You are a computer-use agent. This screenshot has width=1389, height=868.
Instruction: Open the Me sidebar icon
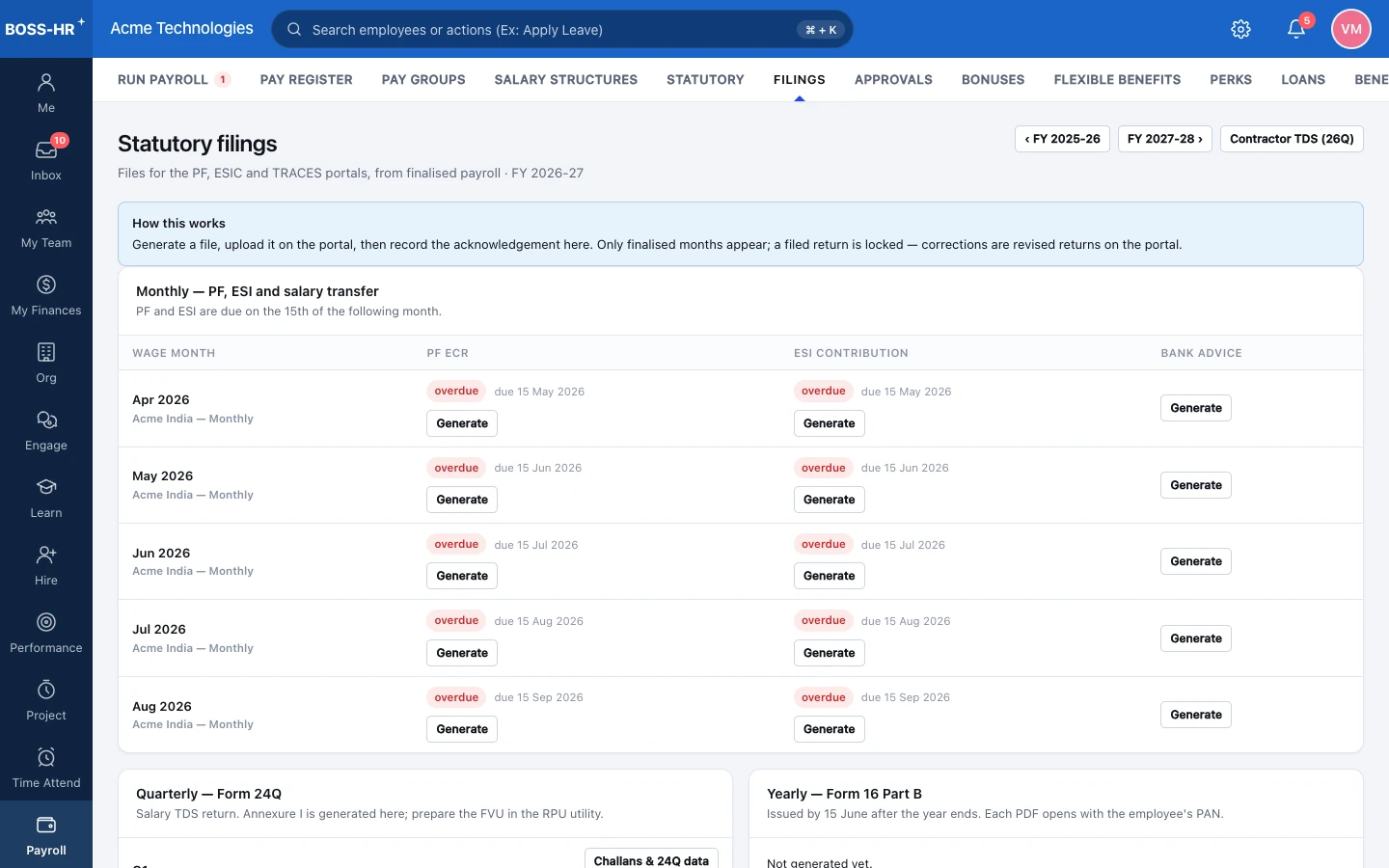(x=46, y=93)
